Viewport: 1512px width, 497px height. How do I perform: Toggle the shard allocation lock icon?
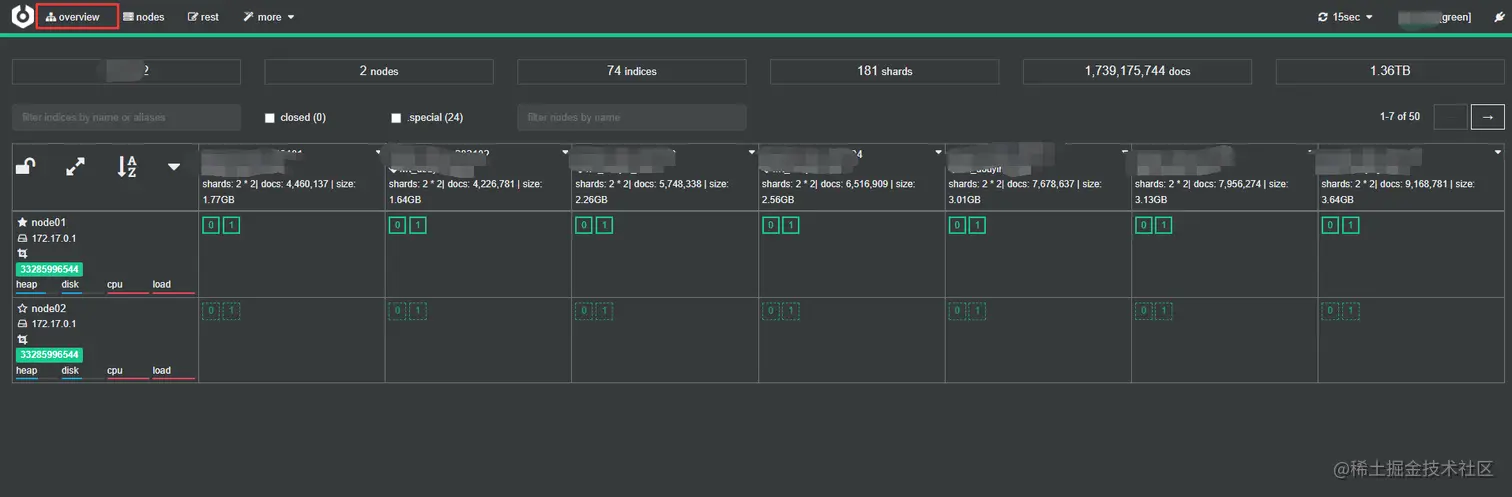click(27, 167)
